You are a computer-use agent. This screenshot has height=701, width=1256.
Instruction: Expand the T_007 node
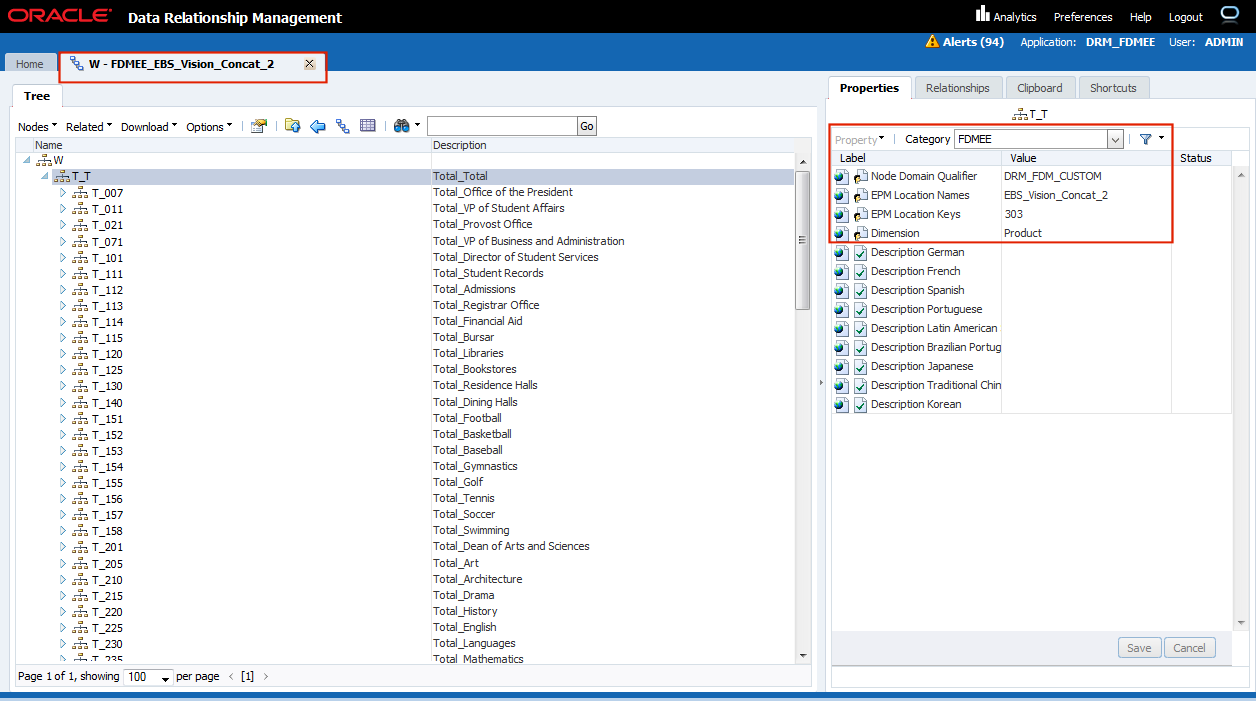click(63, 192)
